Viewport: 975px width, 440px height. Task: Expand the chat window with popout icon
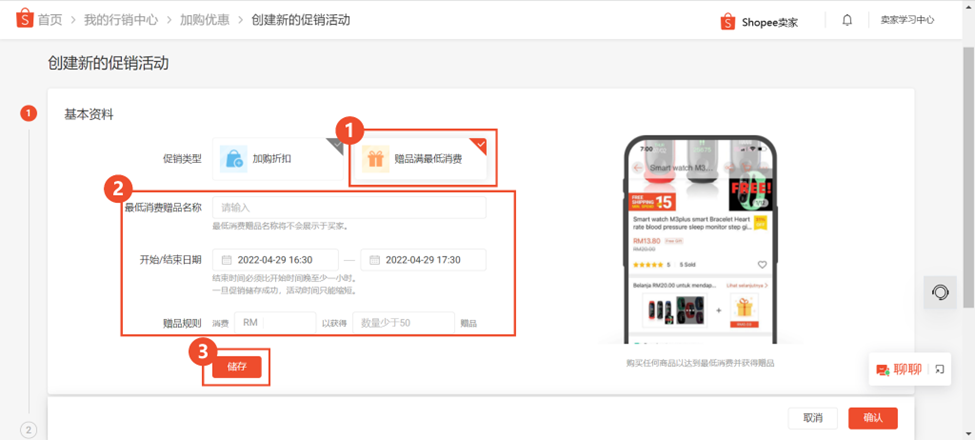[x=940, y=369]
